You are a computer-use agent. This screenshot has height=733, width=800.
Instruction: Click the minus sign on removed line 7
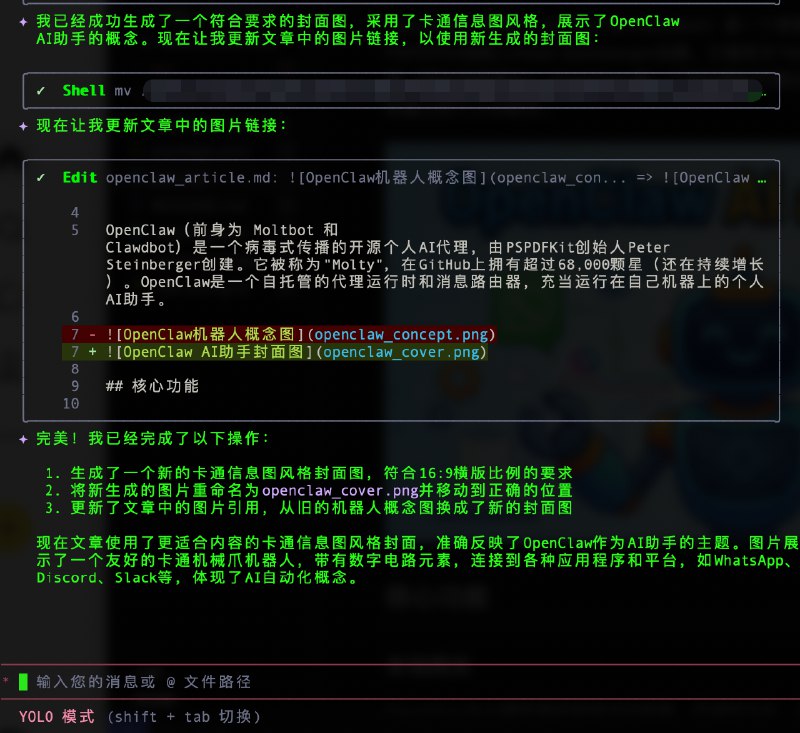(x=92, y=334)
